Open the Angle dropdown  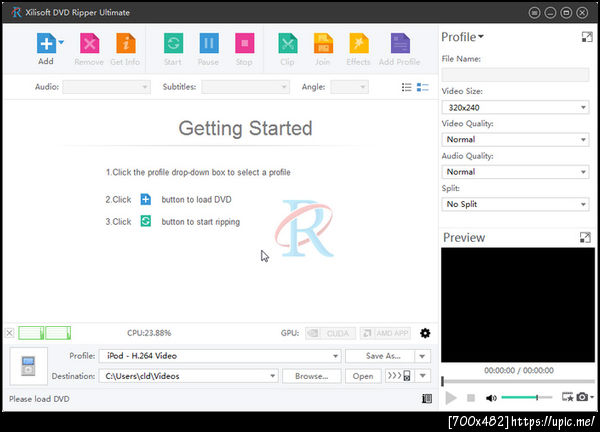coord(349,87)
